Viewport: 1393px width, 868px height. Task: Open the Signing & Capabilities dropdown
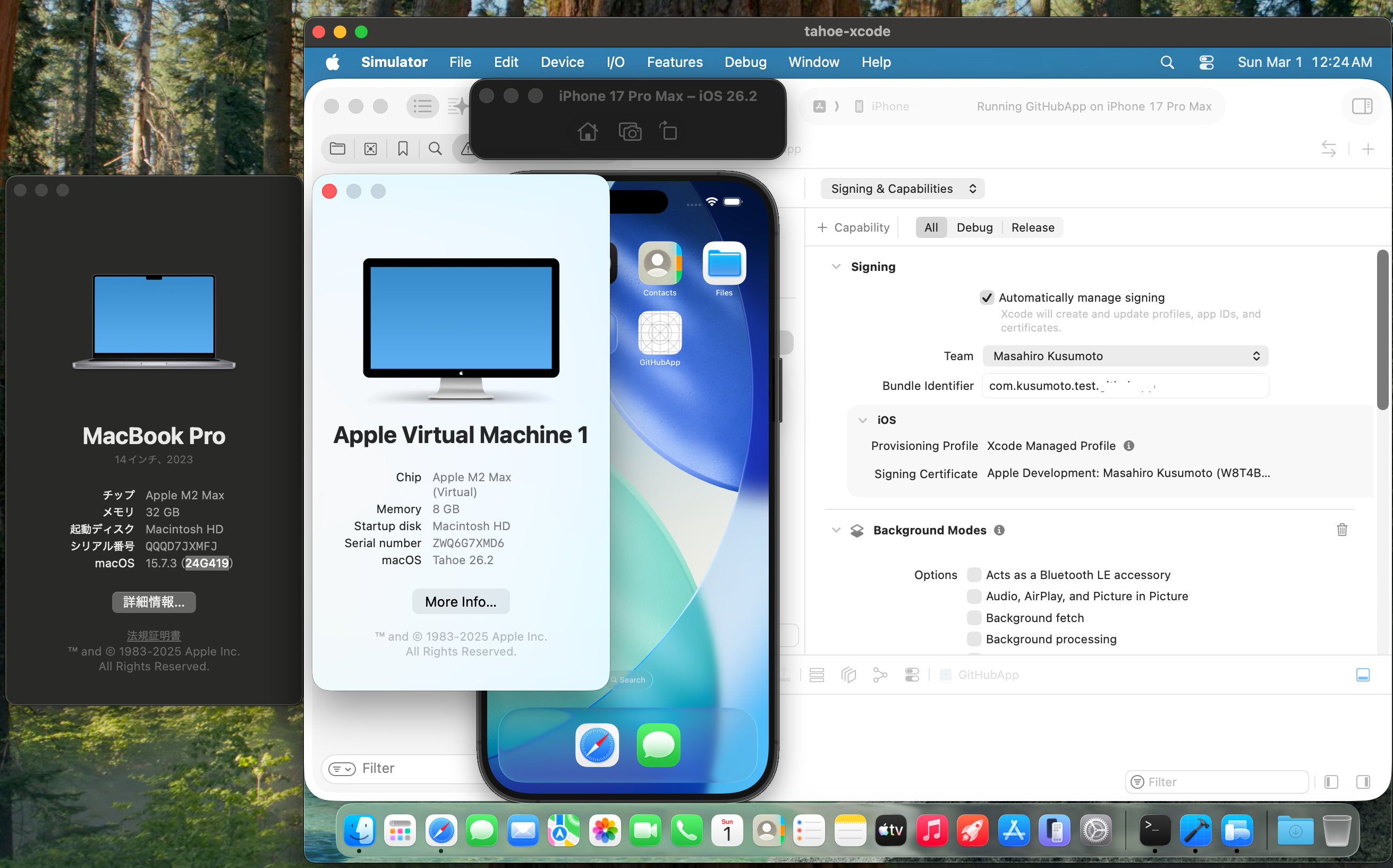(x=903, y=189)
